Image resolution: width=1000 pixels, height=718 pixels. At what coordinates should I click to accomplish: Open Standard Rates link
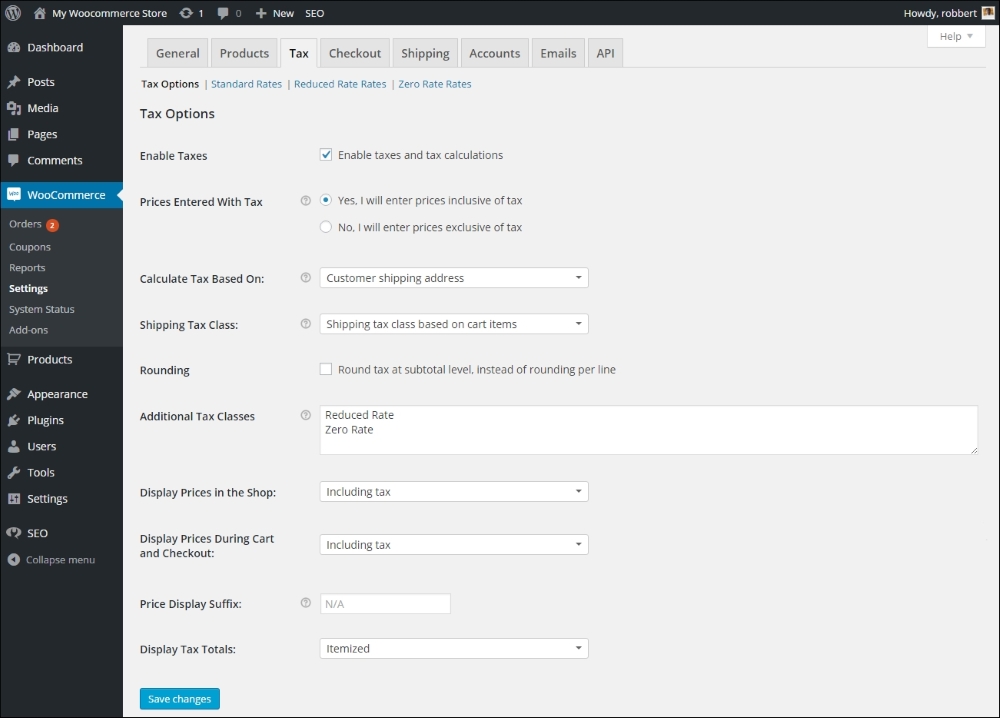click(246, 84)
